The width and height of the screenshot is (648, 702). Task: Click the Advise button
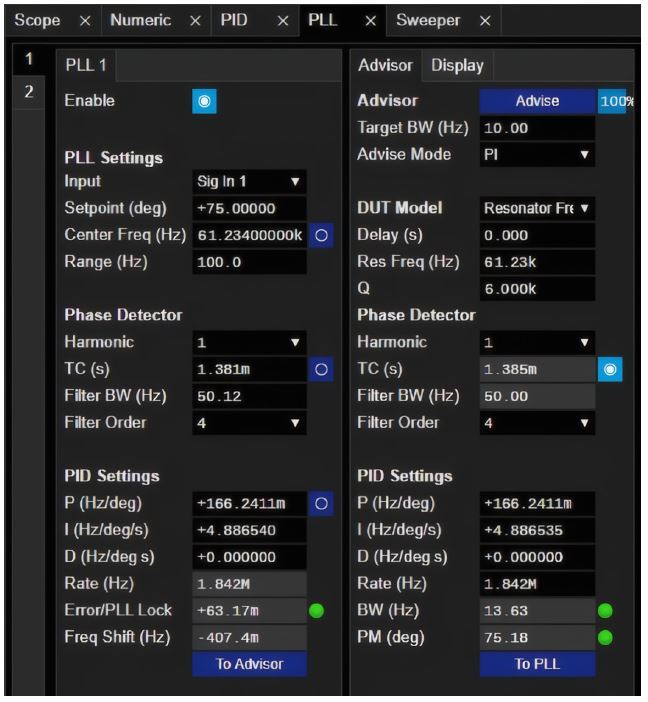[537, 101]
